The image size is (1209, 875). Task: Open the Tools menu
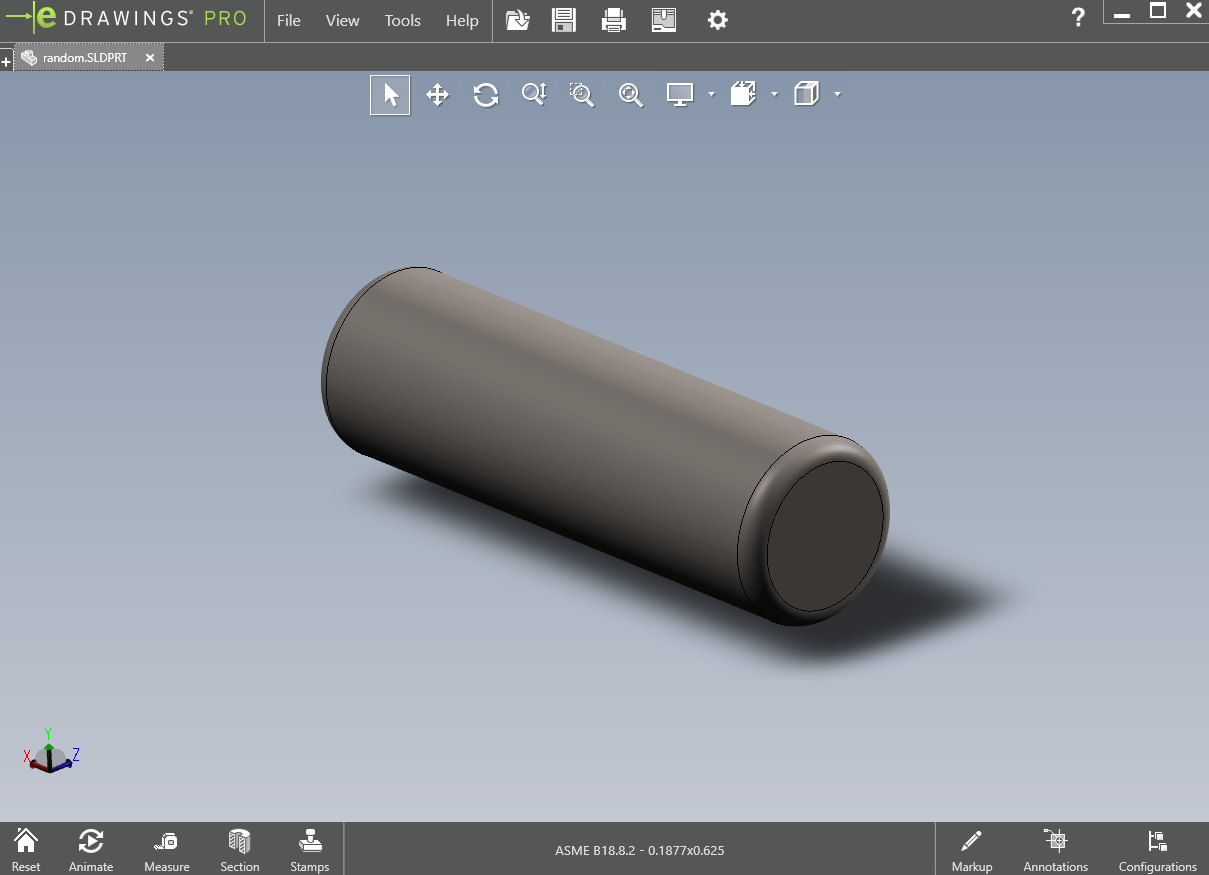403,20
